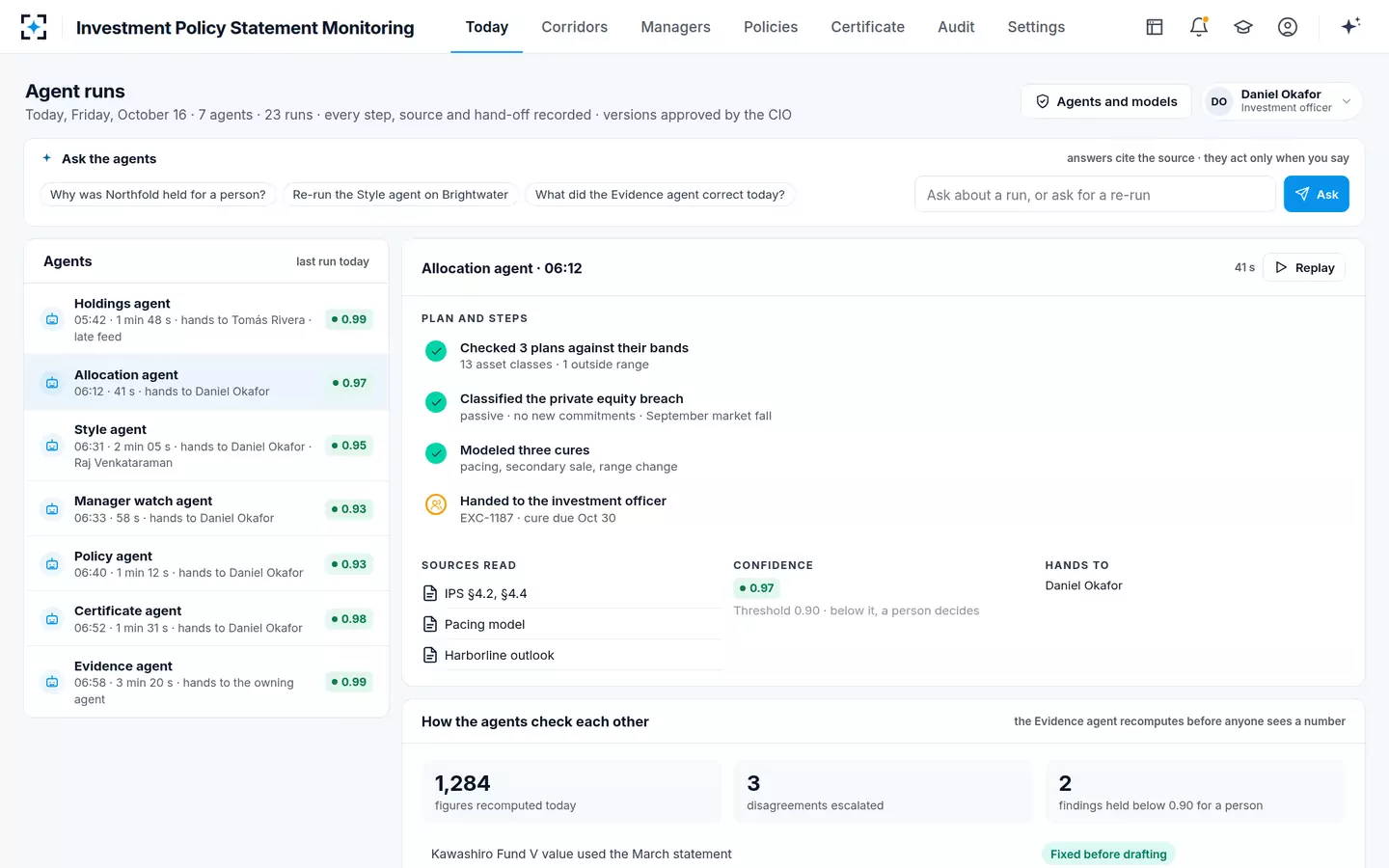The image size is (1389, 868).
Task: Click the Harborline outlook document icon
Action: 430,655
